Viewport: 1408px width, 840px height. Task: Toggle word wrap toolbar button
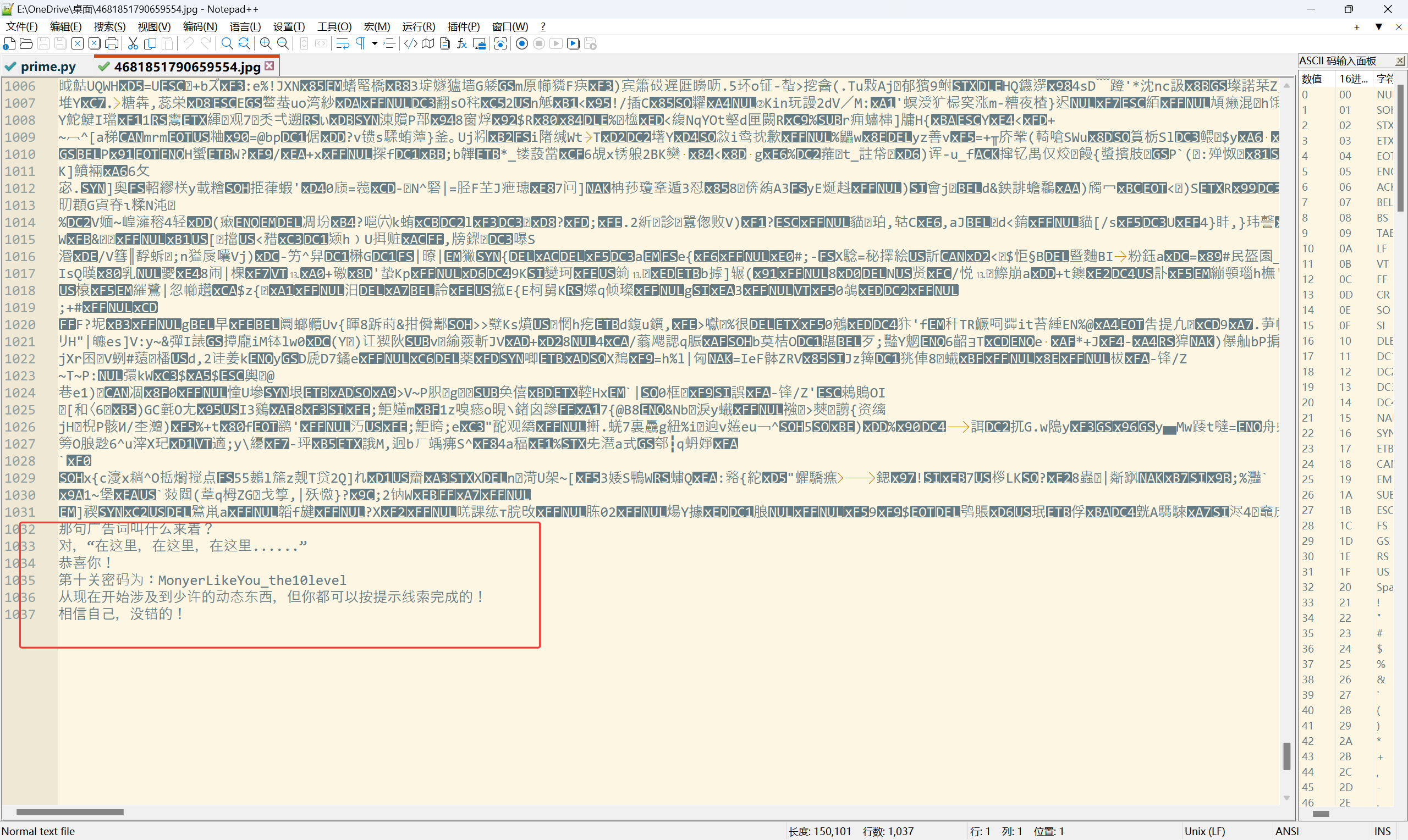tap(343, 43)
